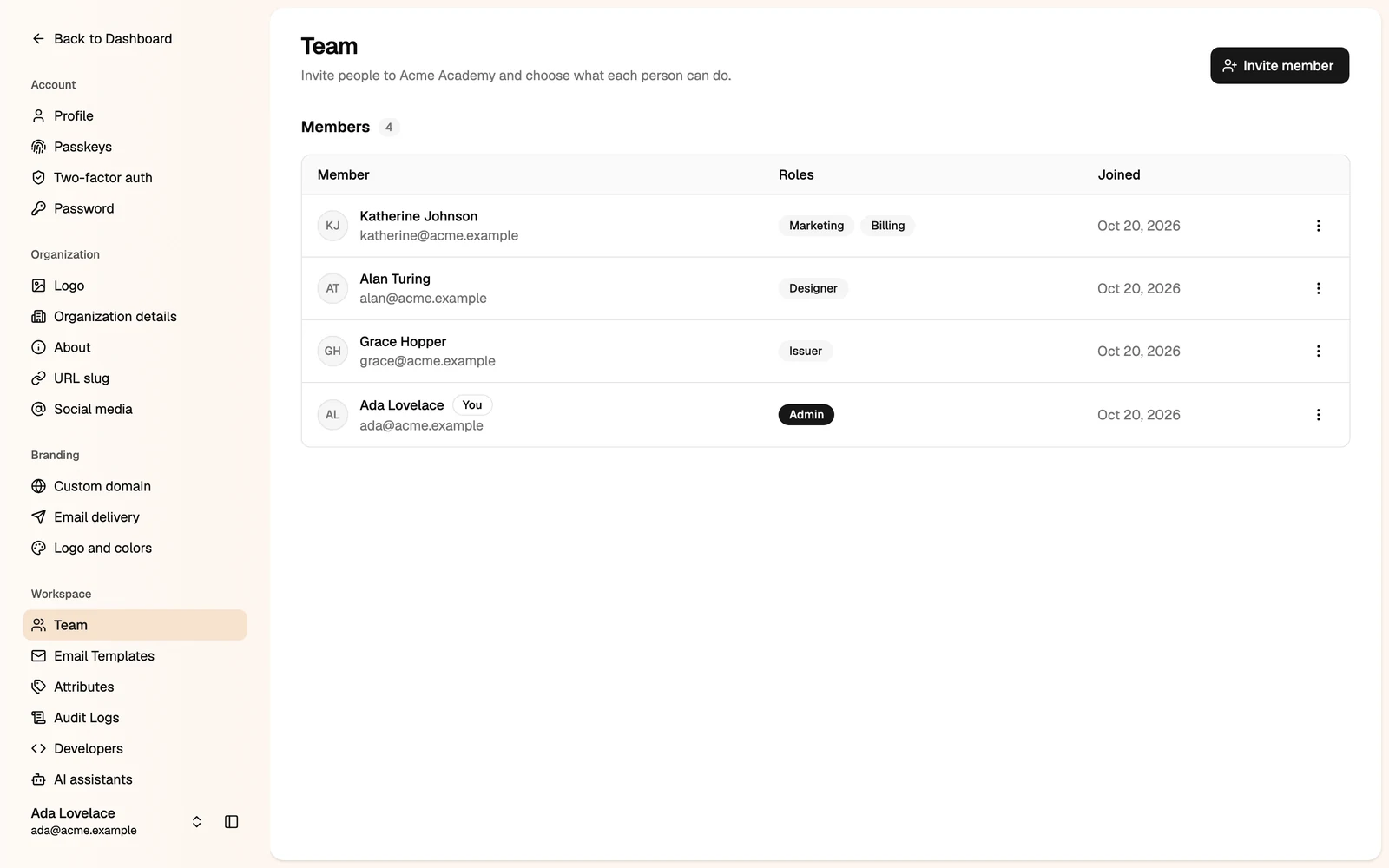Open Custom domain settings

135,486
